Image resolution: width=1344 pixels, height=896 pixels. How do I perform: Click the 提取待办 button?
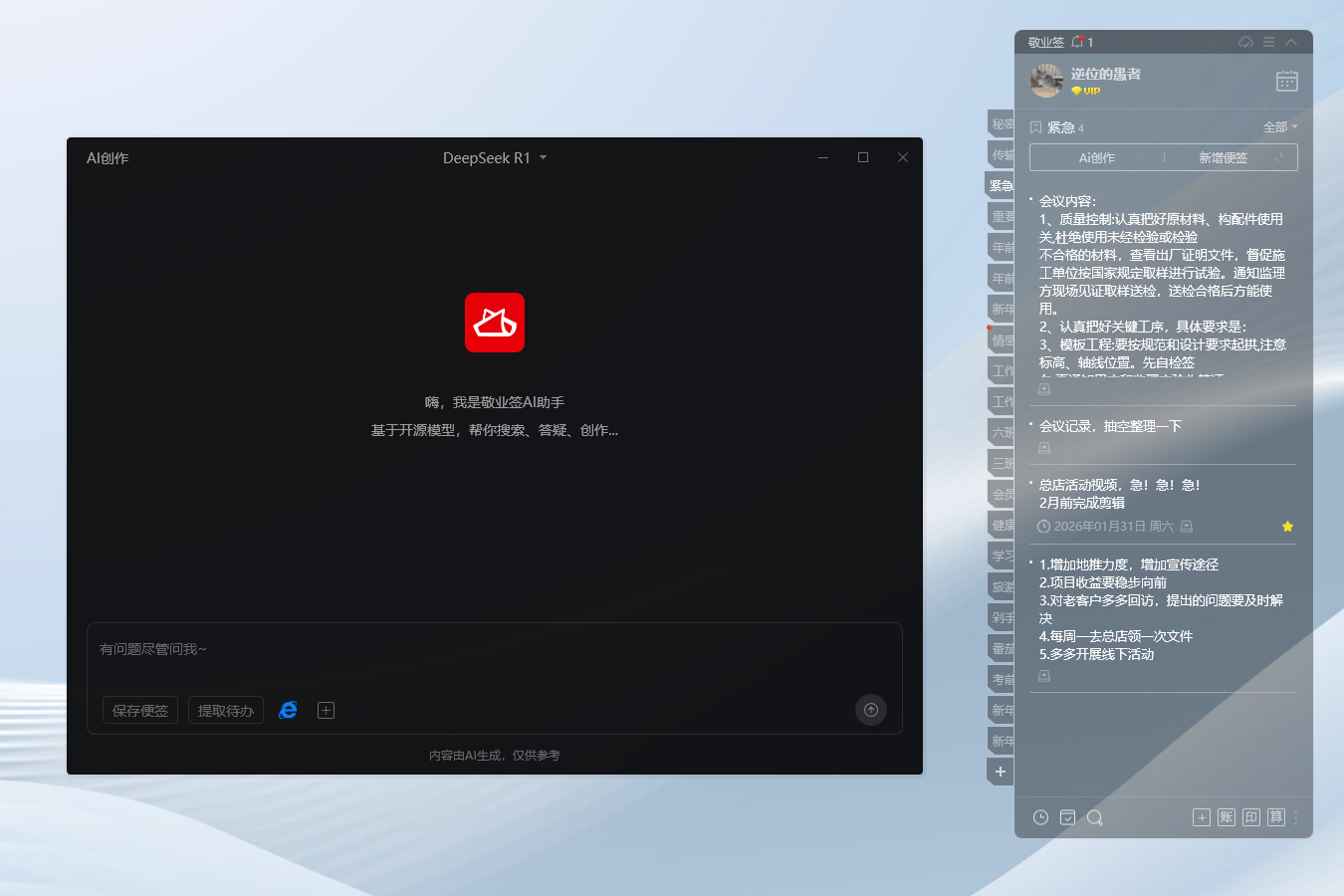click(x=225, y=710)
